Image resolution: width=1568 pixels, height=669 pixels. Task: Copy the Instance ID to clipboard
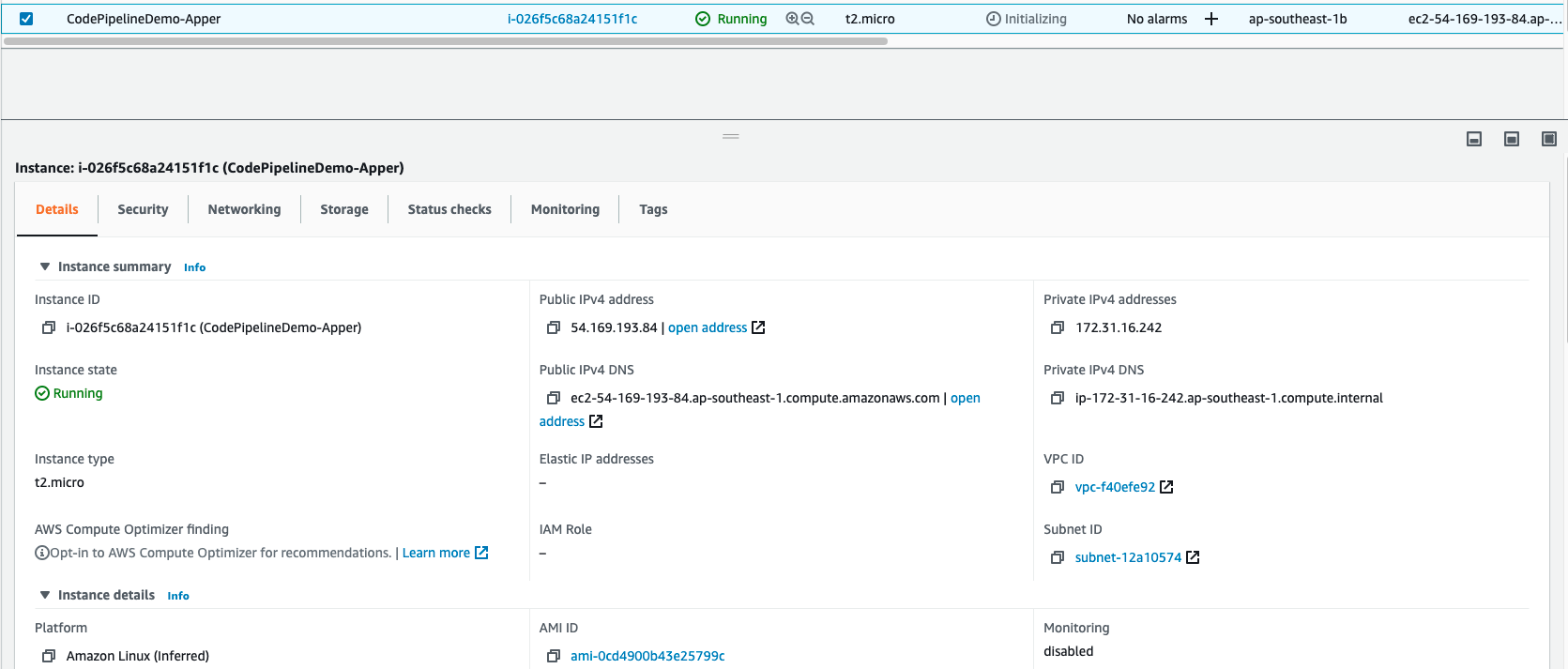[x=49, y=327]
